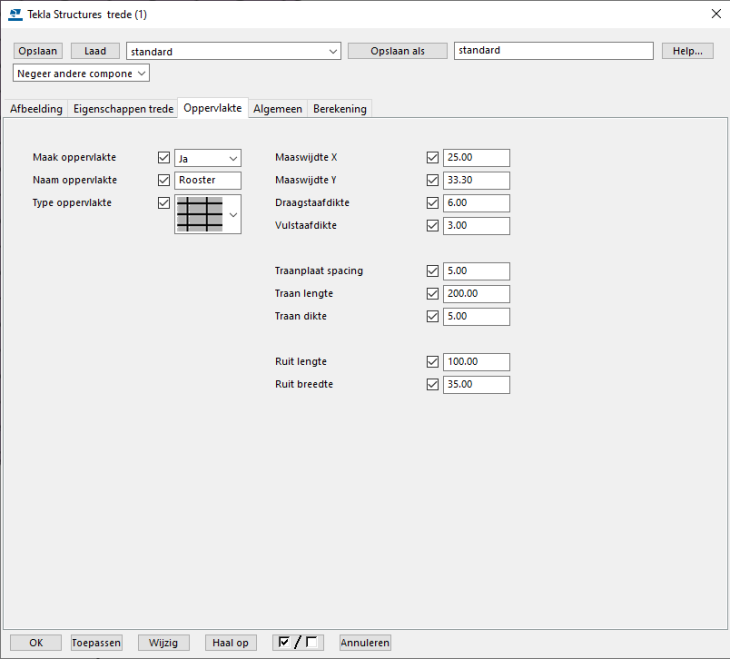
Task: Switch to the Afbeelding tab
Action: tap(36, 109)
